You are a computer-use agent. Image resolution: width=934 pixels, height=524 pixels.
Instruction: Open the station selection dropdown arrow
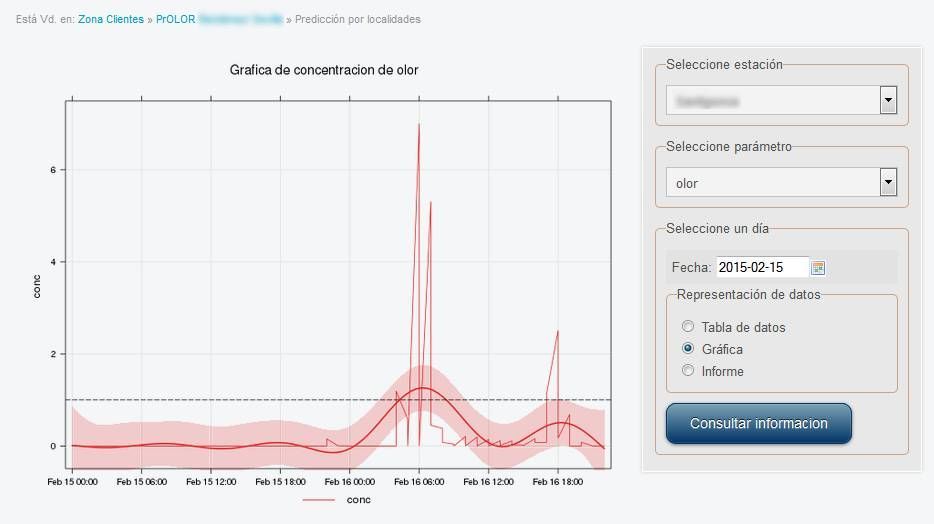pos(888,100)
